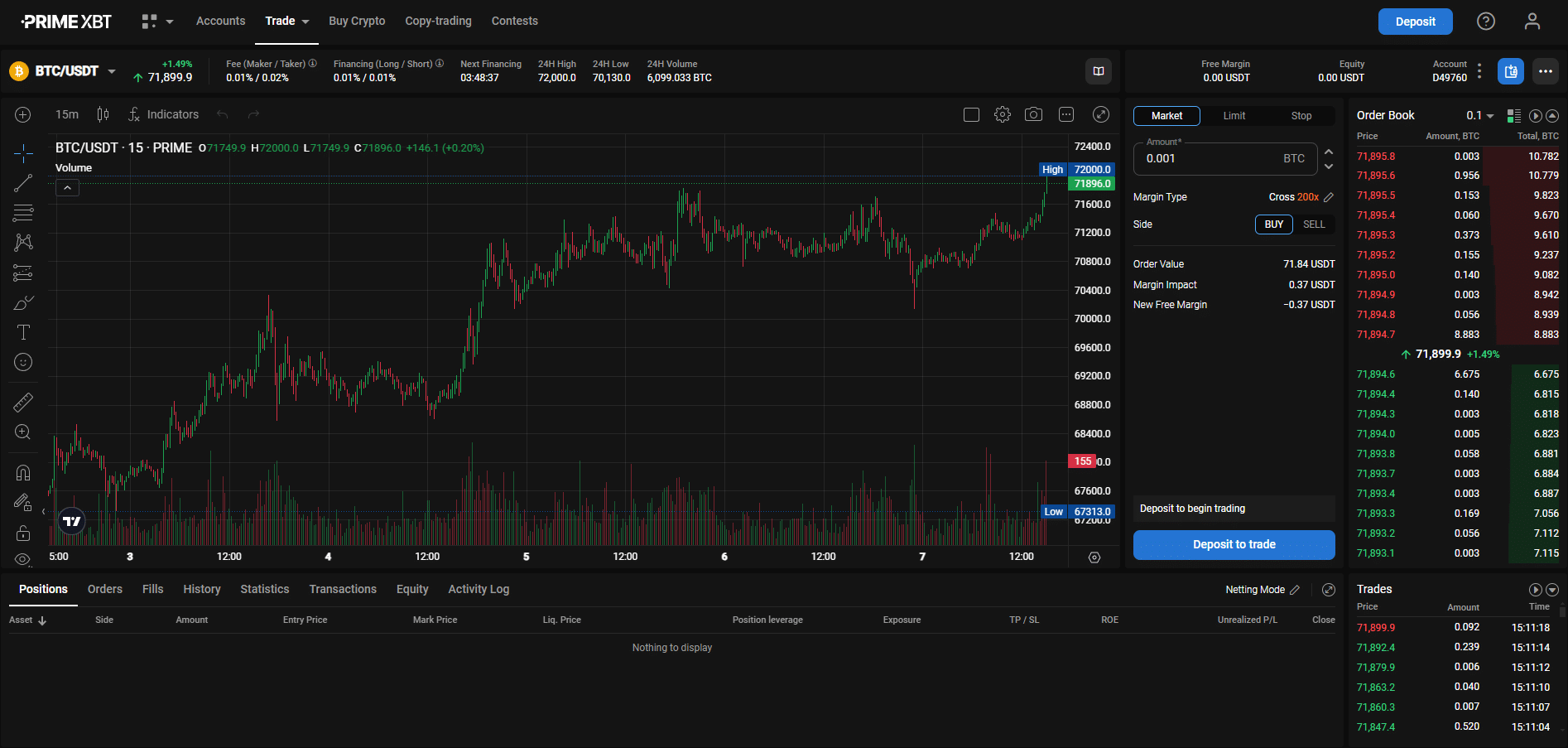Click the Deposit to trade button
Viewport: 1568px width, 748px height.
[1233, 544]
